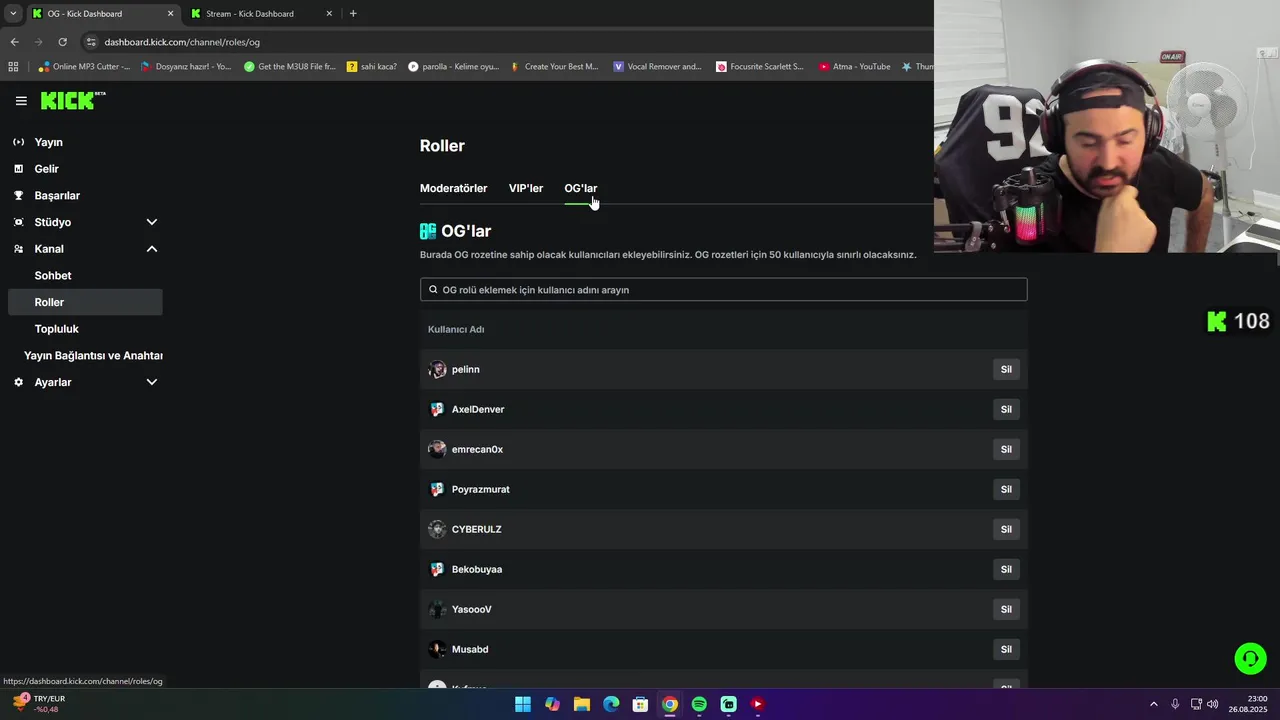Click the AxelDenver username

tap(478, 409)
